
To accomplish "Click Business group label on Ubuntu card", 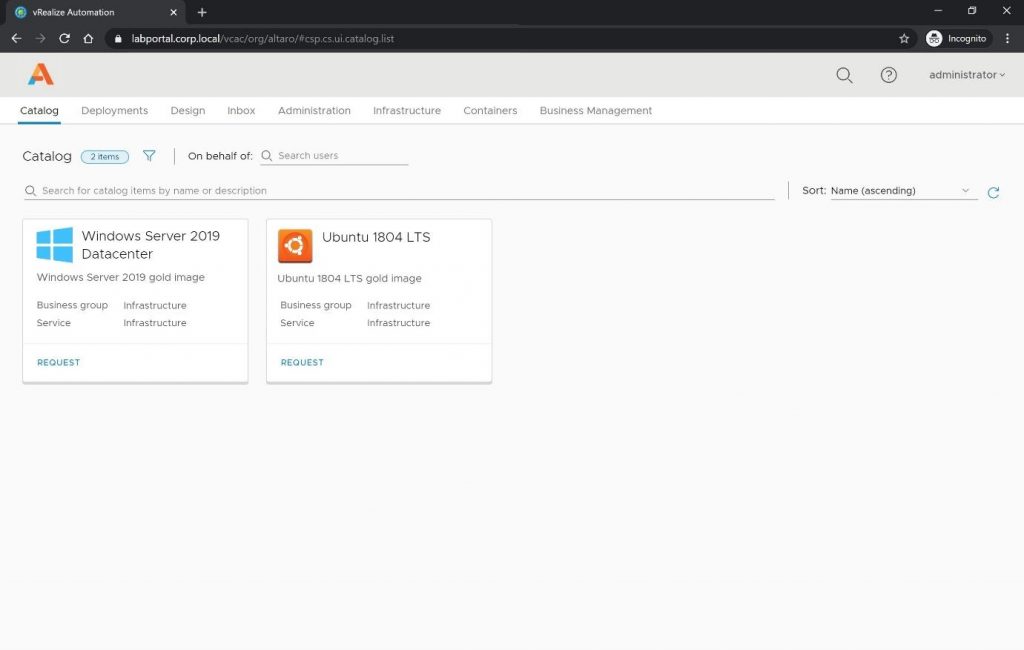I will [x=315, y=305].
